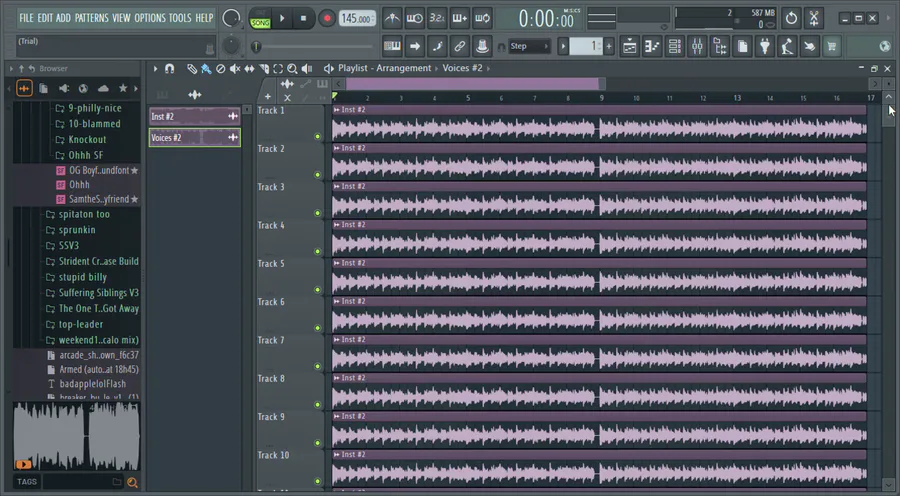Open the HELP menu
This screenshot has height=496, width=900.
click(204, 18)
